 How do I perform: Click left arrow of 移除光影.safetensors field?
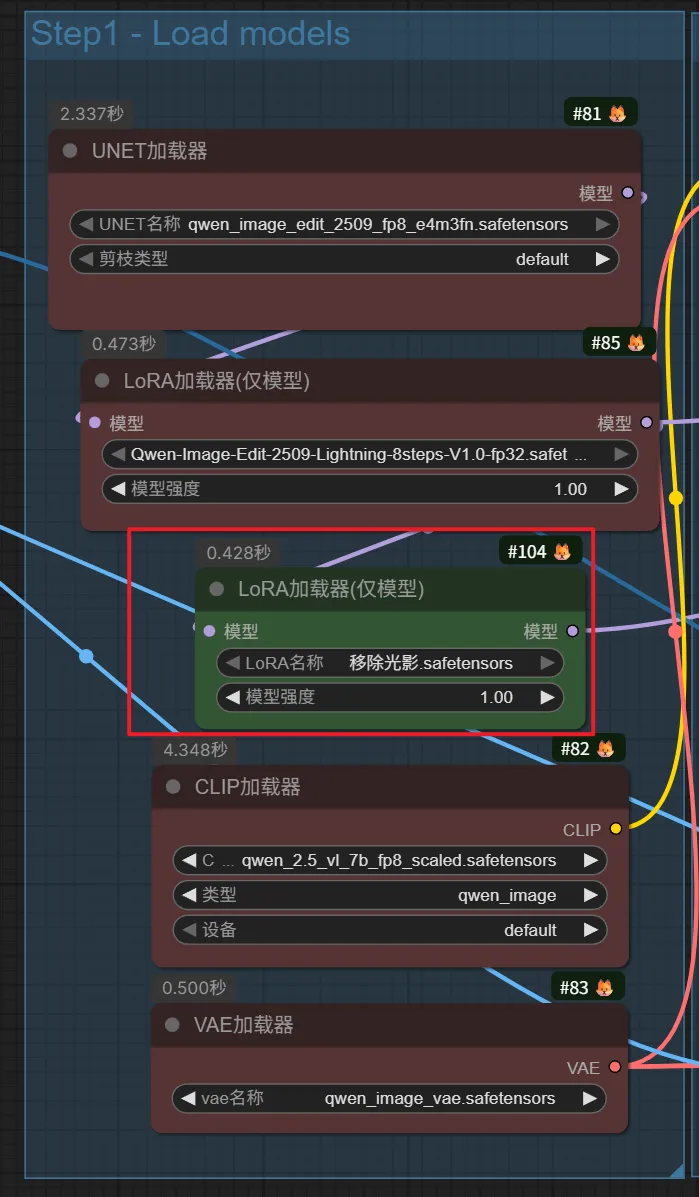pyautogui.click(x=231, y=663)
